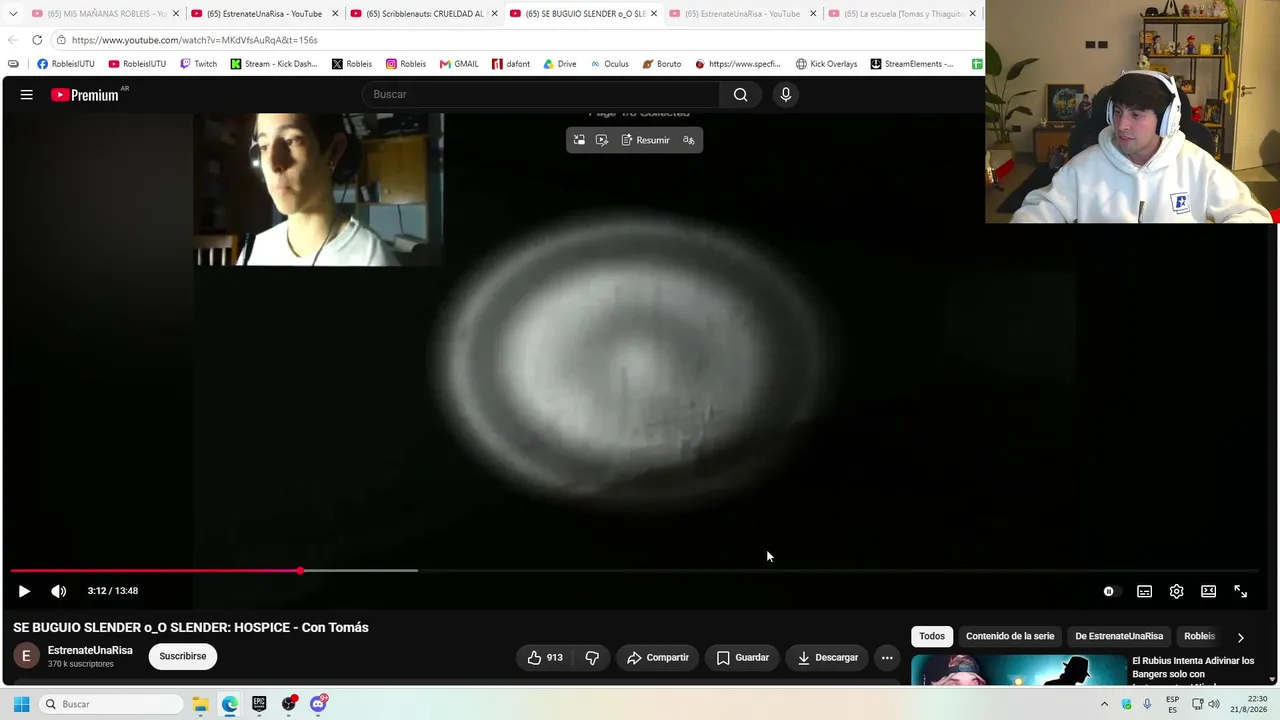Mute the video volume speaker
Screen dimensions: 1280x720
(59, 591)
